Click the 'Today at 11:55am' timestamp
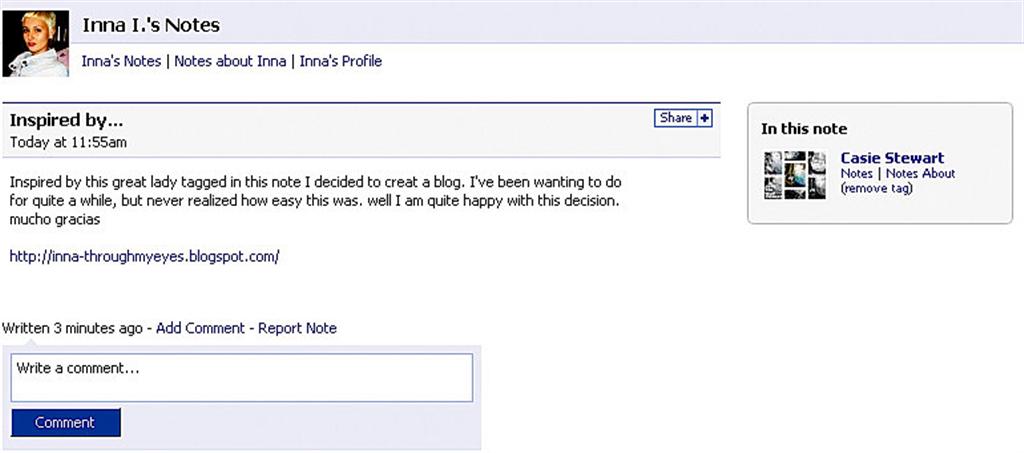The image size is (1024, 453). pyautogui.click(x=68, y=142)
